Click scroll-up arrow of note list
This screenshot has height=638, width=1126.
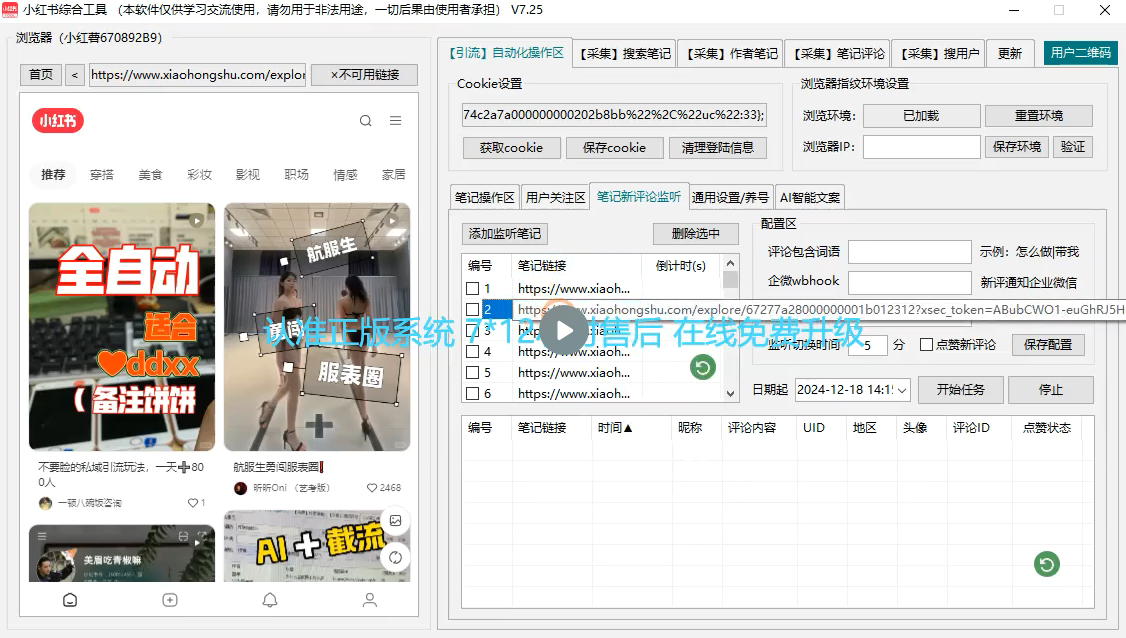click(730, 264)
